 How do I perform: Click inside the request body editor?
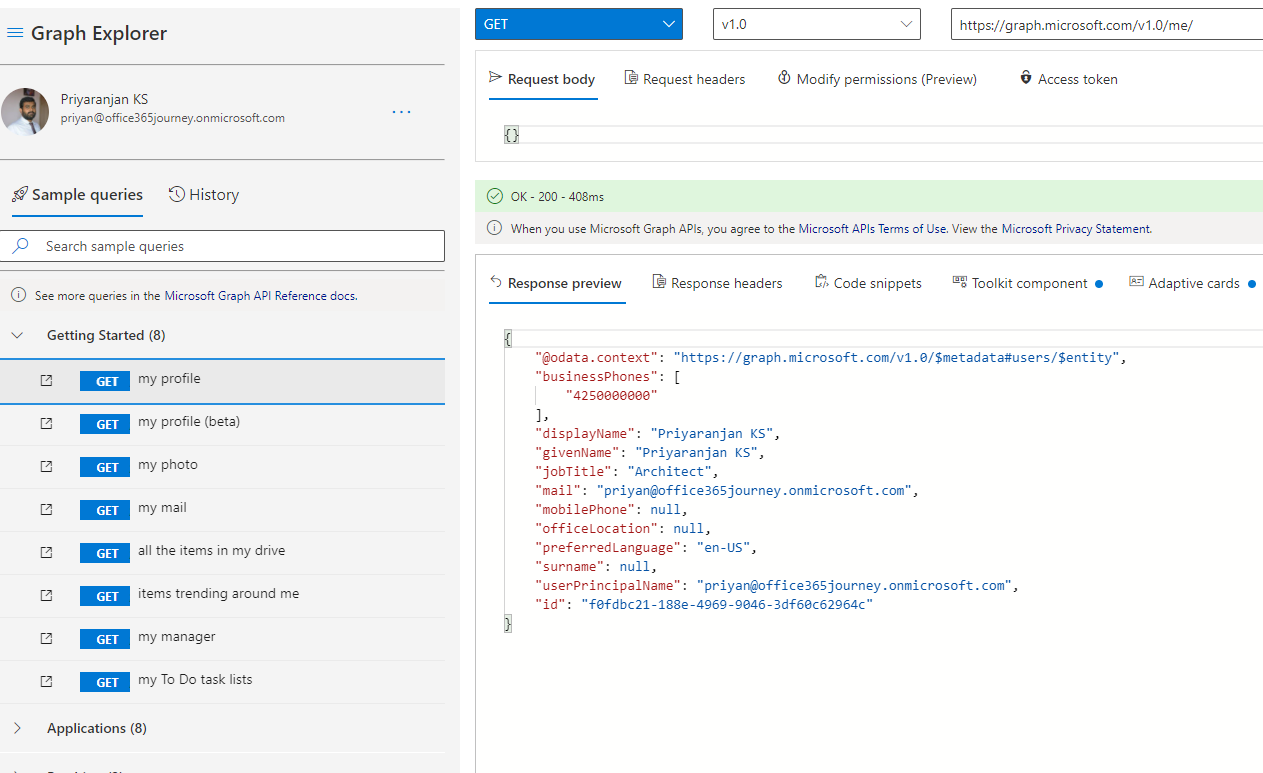tap(883, 135)
